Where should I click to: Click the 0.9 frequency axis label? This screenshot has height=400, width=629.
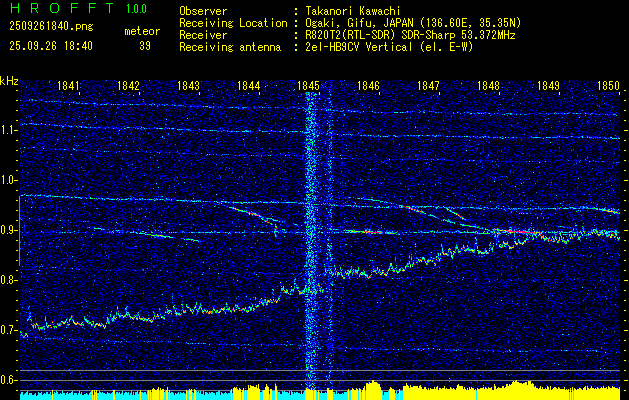(9, 230)
